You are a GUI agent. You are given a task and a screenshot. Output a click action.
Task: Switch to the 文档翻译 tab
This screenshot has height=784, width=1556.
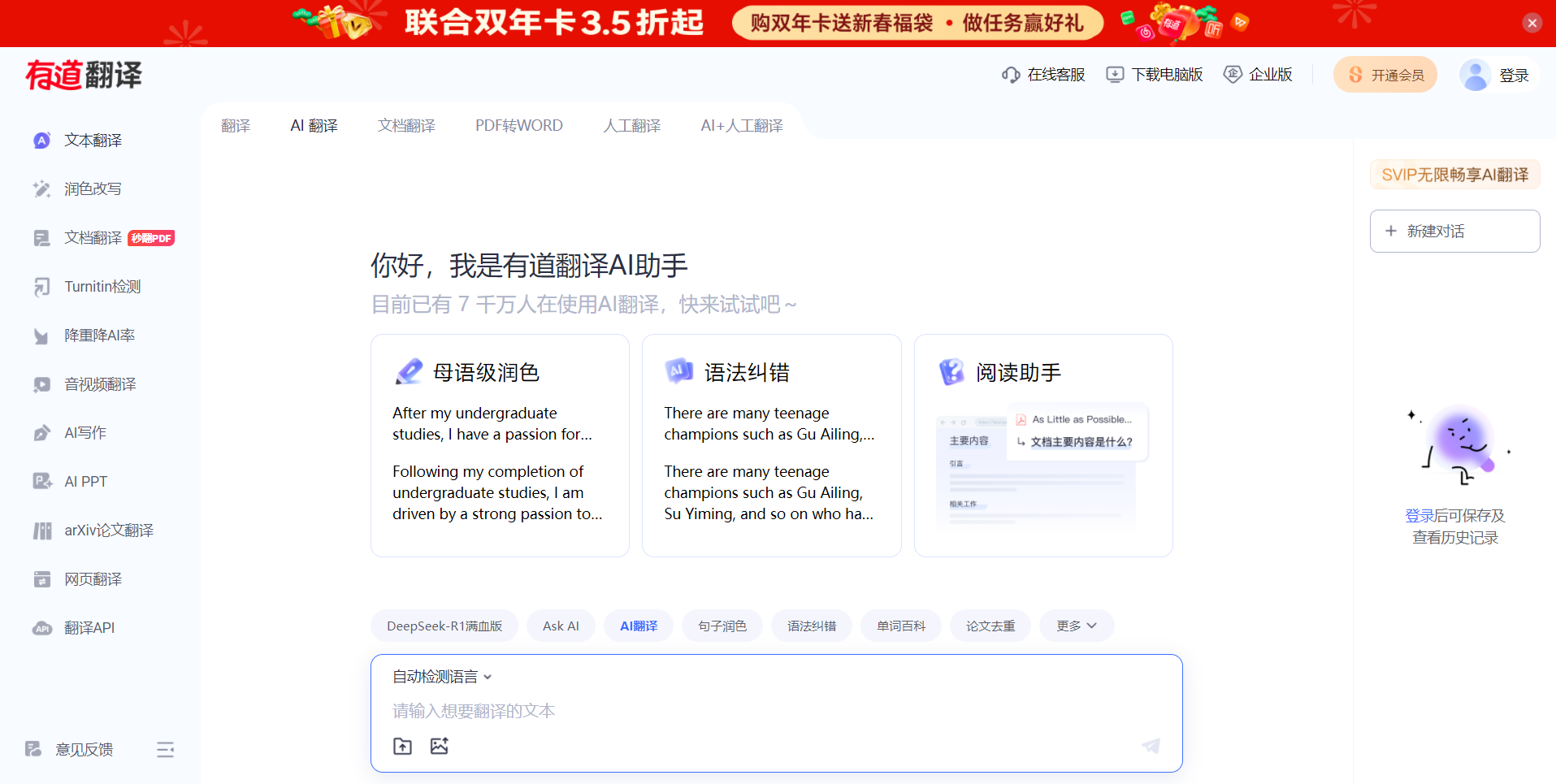[406, 126]
